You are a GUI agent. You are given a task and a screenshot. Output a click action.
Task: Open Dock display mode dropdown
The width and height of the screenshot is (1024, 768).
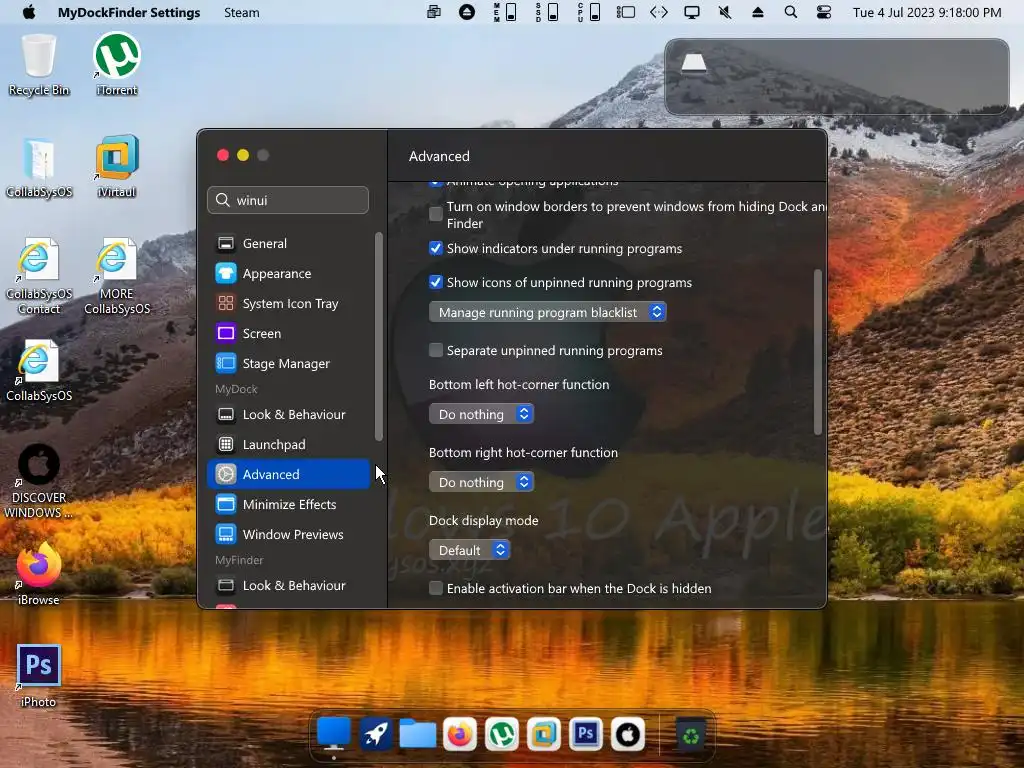pyautogui.click(x=470, y=550)
